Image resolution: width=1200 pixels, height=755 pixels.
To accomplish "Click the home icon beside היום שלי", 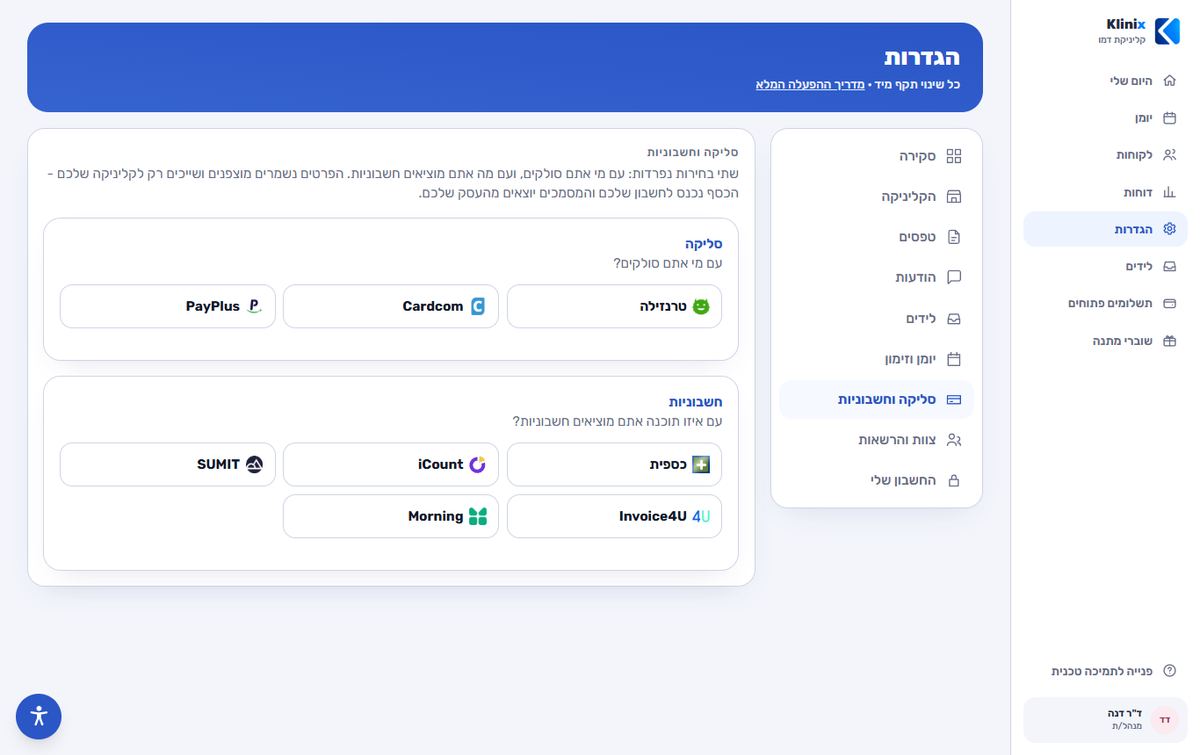I will click(1170, 81).
